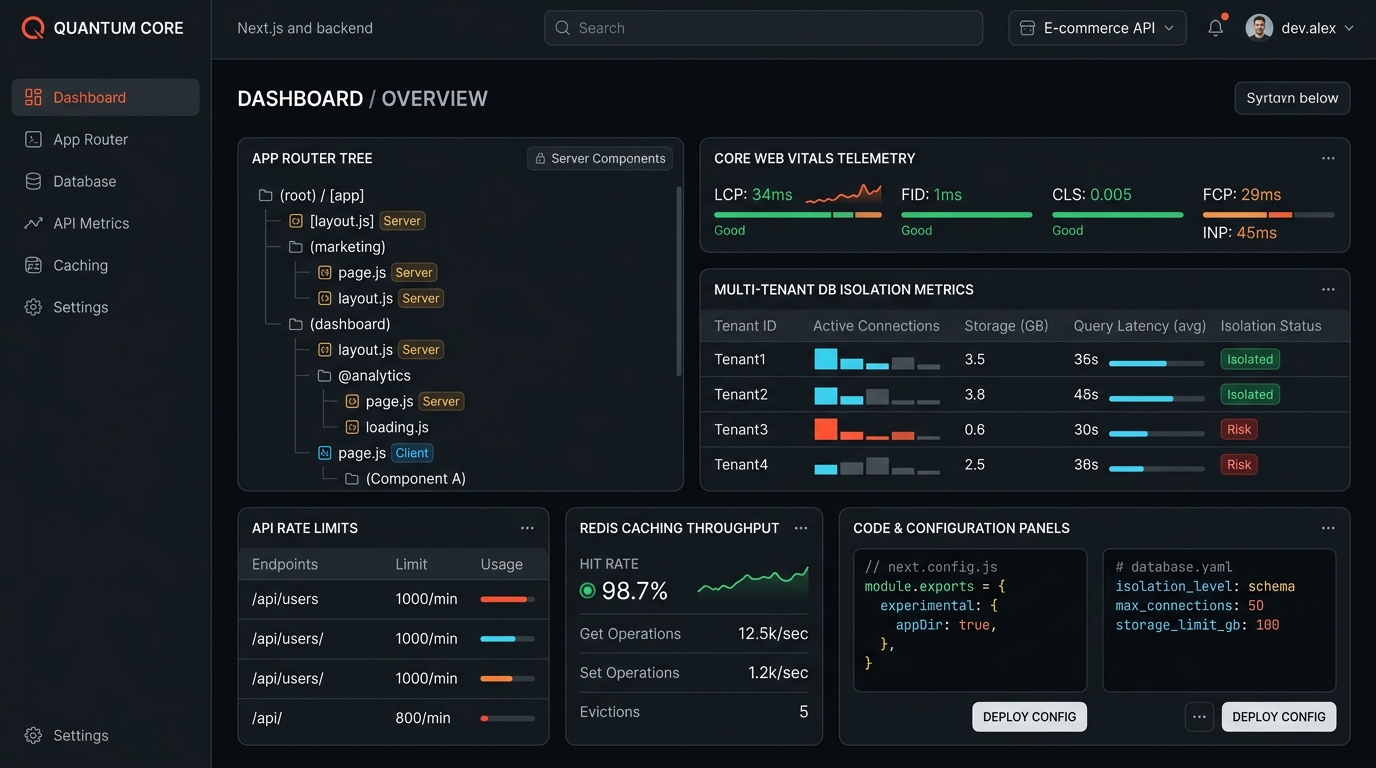1376x768 pixels.
Task: Deploy config for the database.yaml panel
Action: 1279,717
